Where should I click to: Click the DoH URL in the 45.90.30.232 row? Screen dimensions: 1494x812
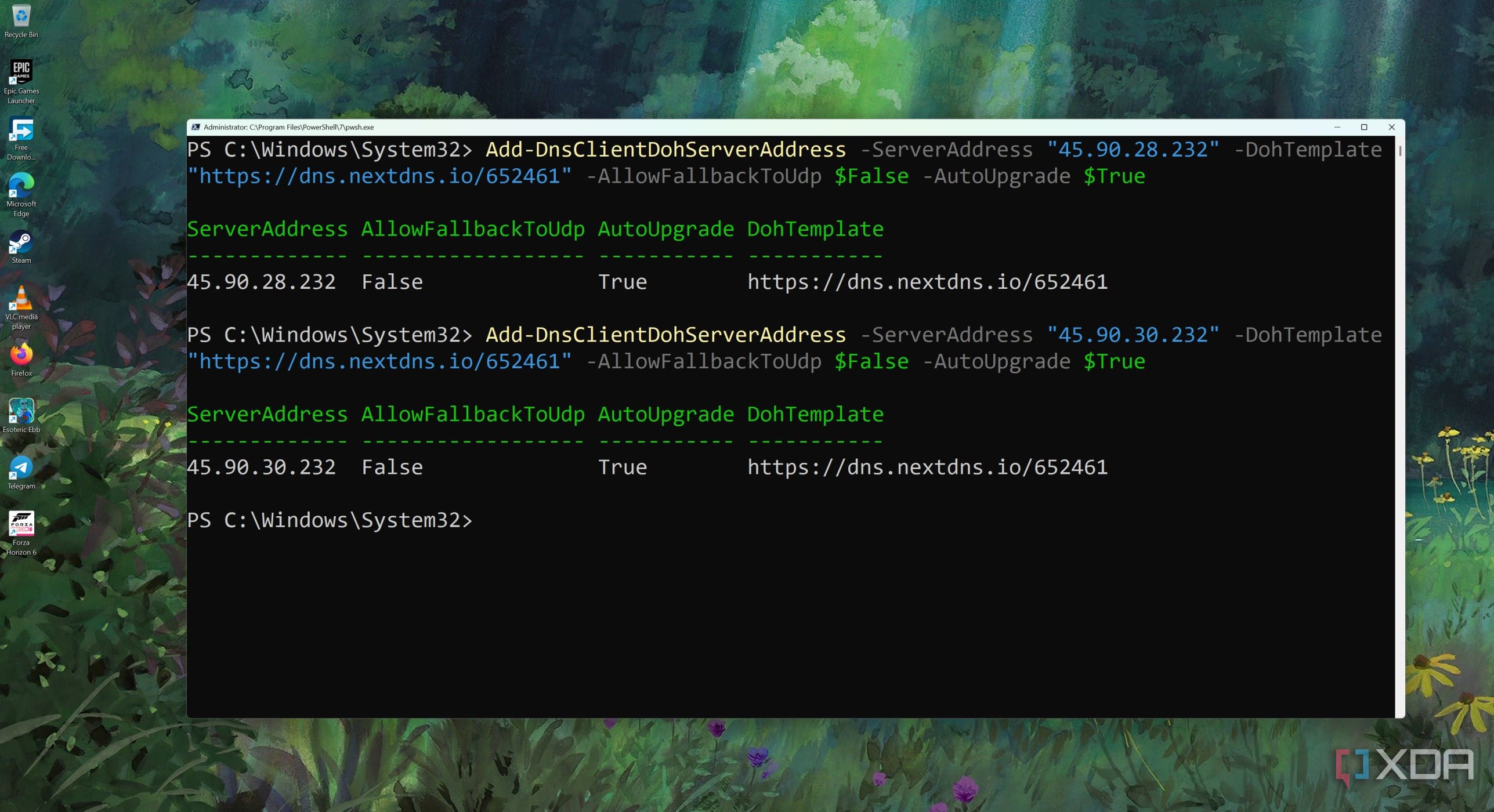(927, 467)
